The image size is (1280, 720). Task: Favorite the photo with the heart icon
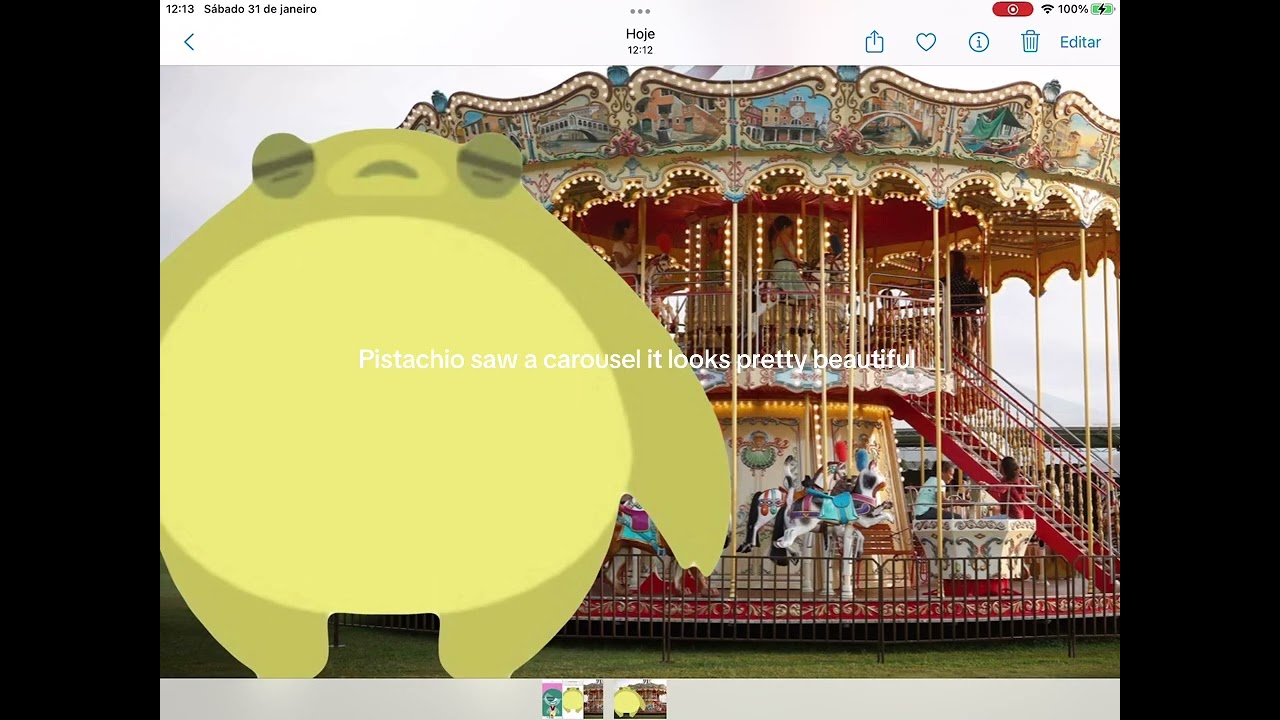[x=926, y=42]
